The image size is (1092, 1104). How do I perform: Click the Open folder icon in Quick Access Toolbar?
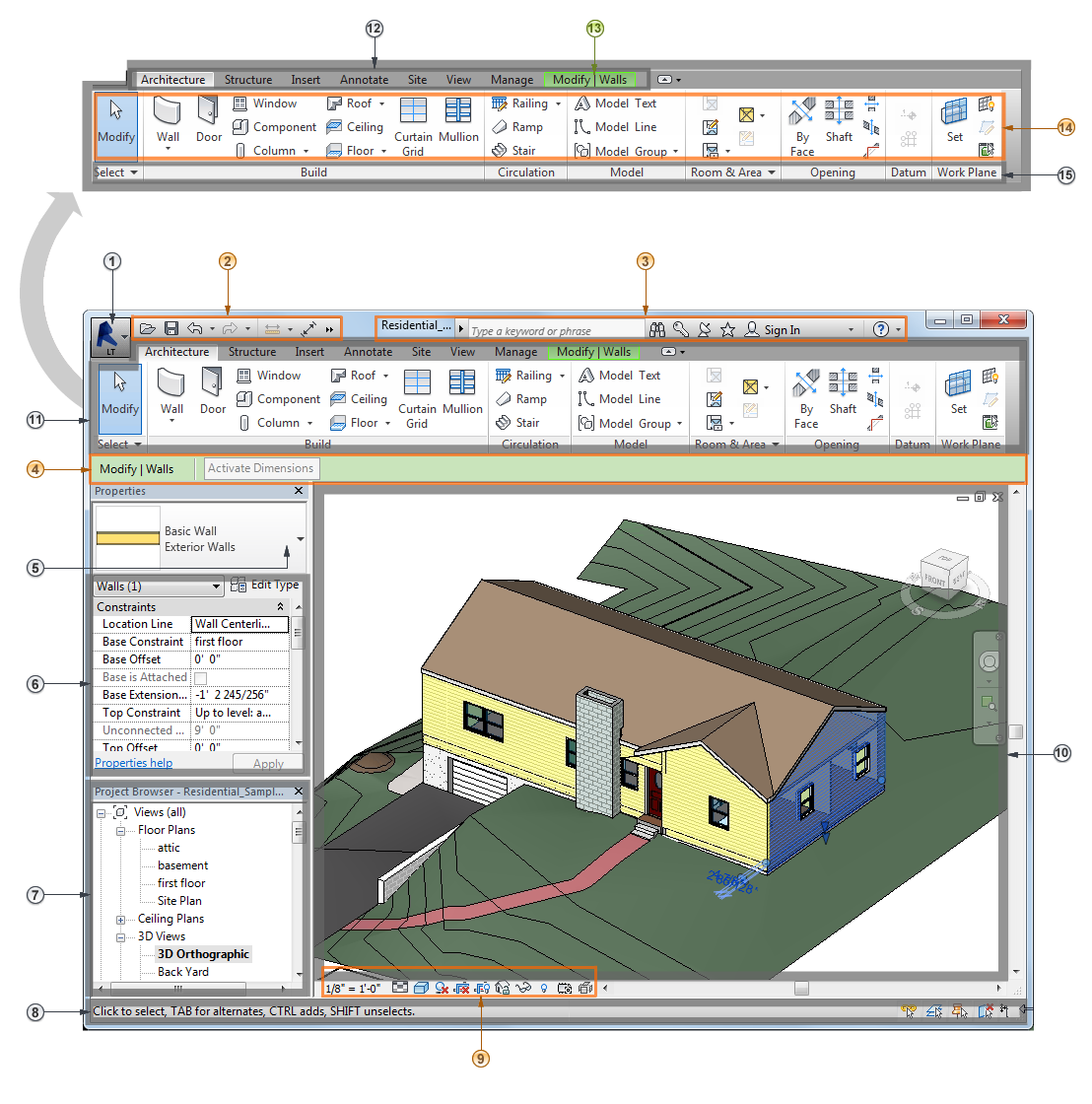point(147,329)
